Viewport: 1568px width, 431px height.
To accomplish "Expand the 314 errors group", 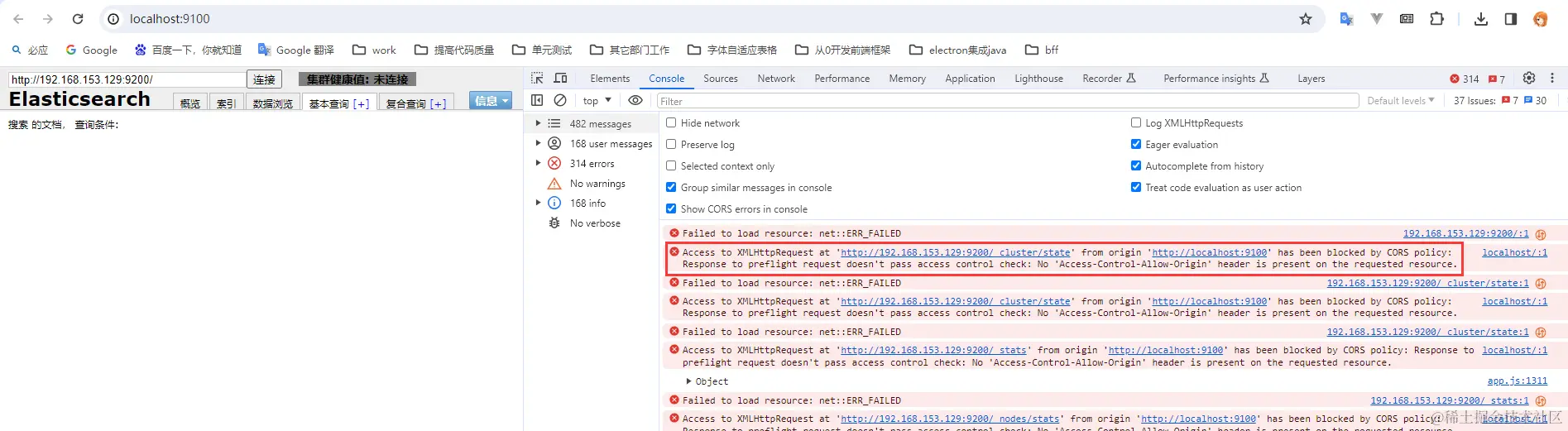I will tap(538, 163).
